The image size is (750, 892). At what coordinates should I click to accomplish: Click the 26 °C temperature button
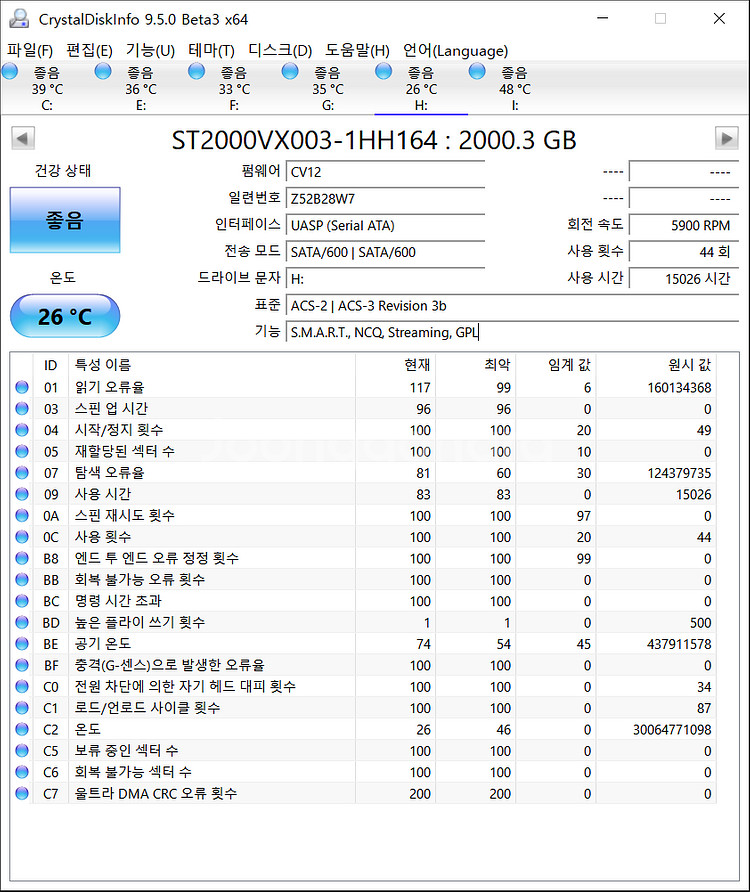65,316
